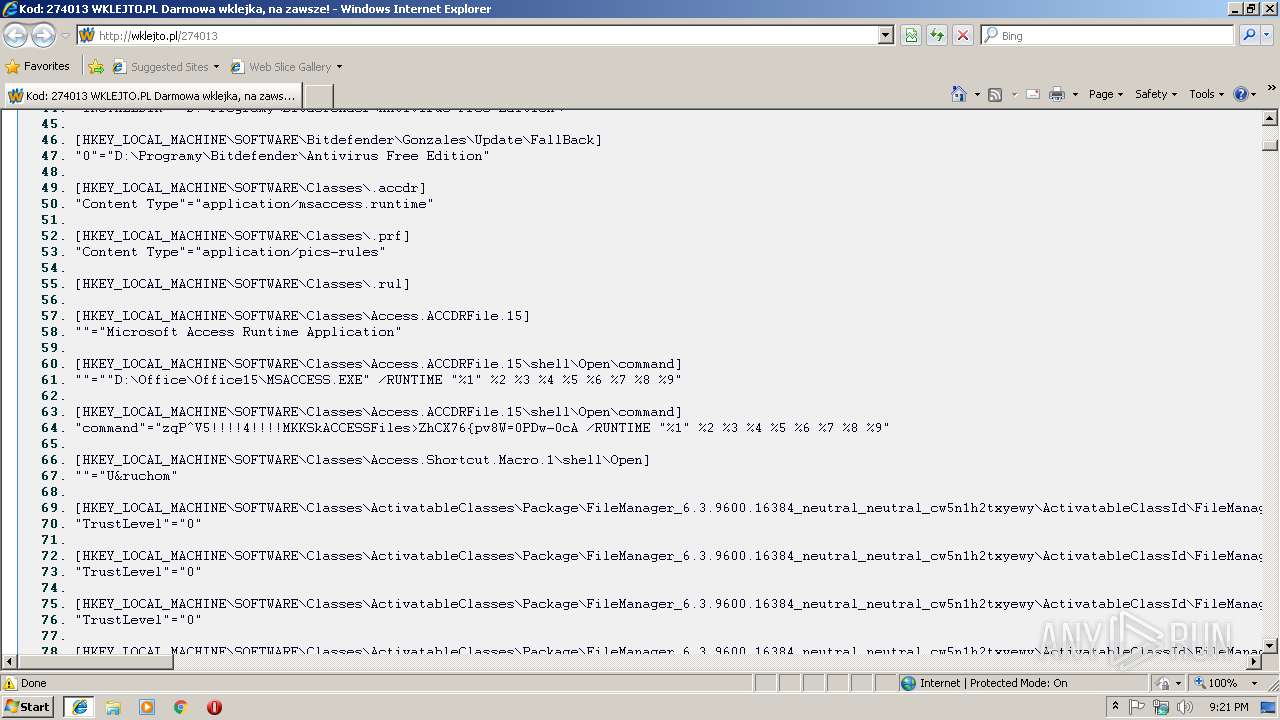Click line 67 "U&ruchom" value
The image size is (1280, 720).
coord(126,476)
